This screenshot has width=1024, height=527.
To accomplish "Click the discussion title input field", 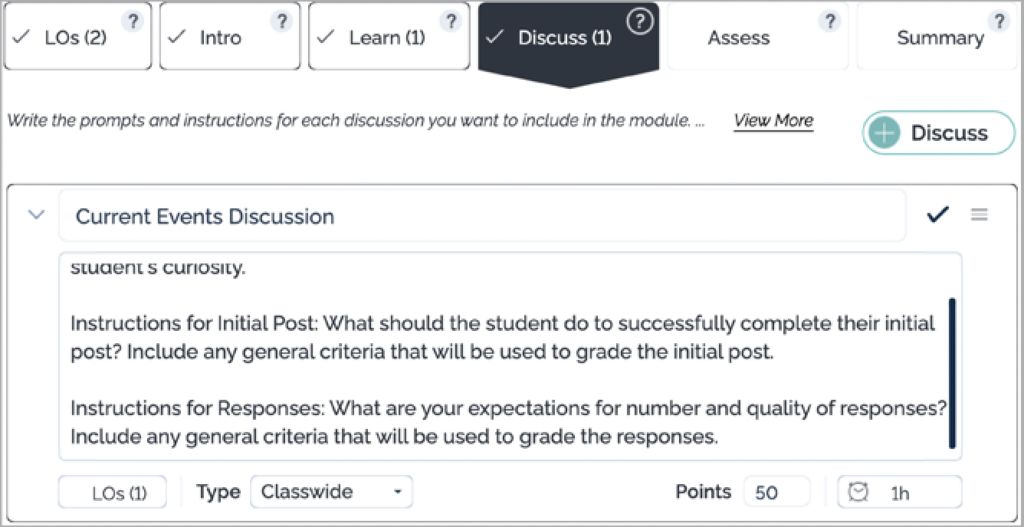I will tap(482, 216).
